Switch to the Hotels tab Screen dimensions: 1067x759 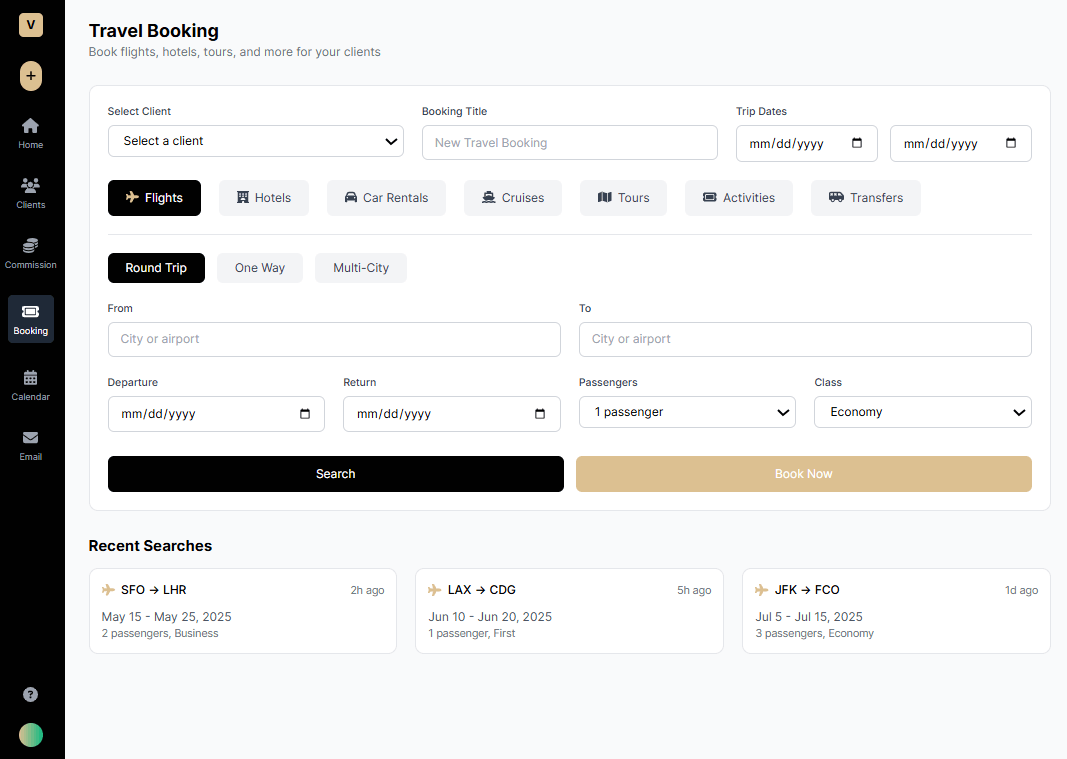point(264,198)
